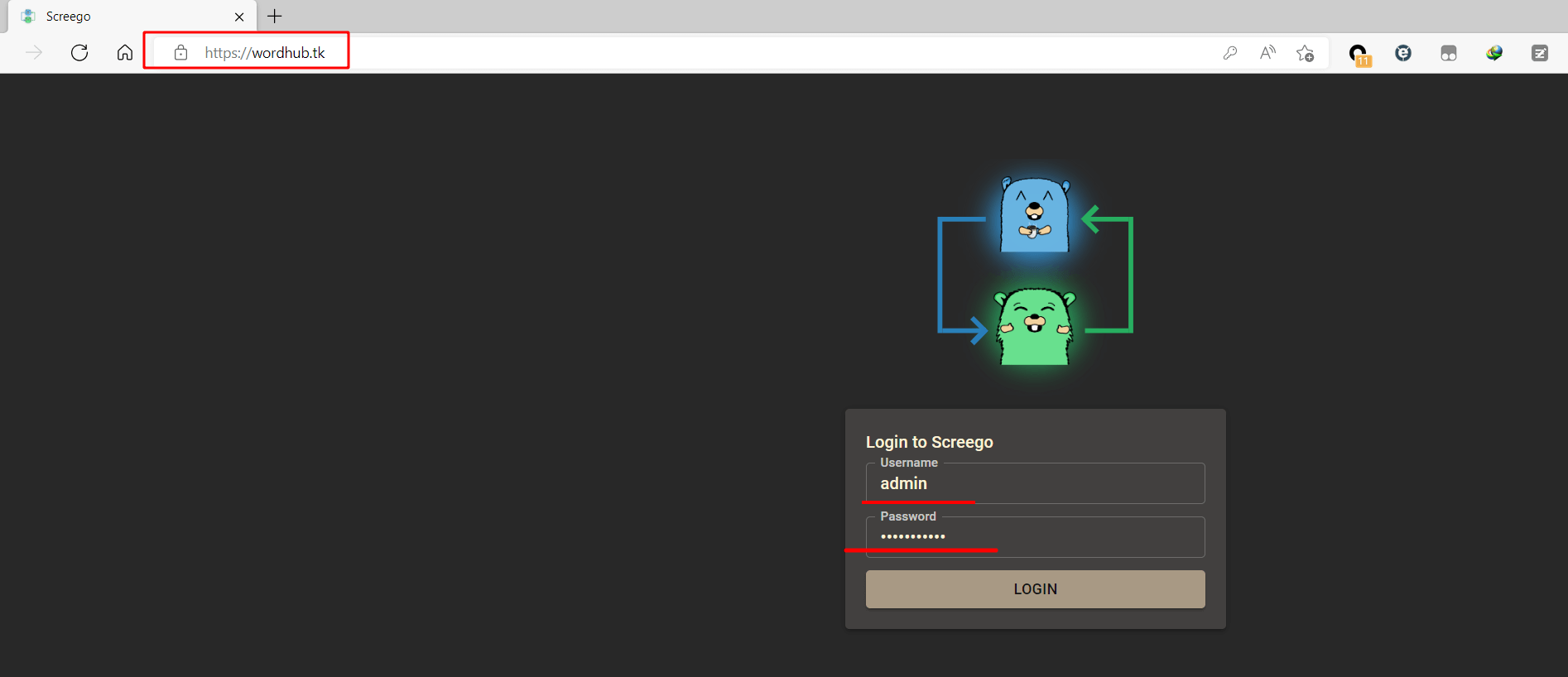Image resolution: width=1568 pixels, height=677 pixels.
Task: Open the extension with orange badge
Action: tap(1359, 55)
